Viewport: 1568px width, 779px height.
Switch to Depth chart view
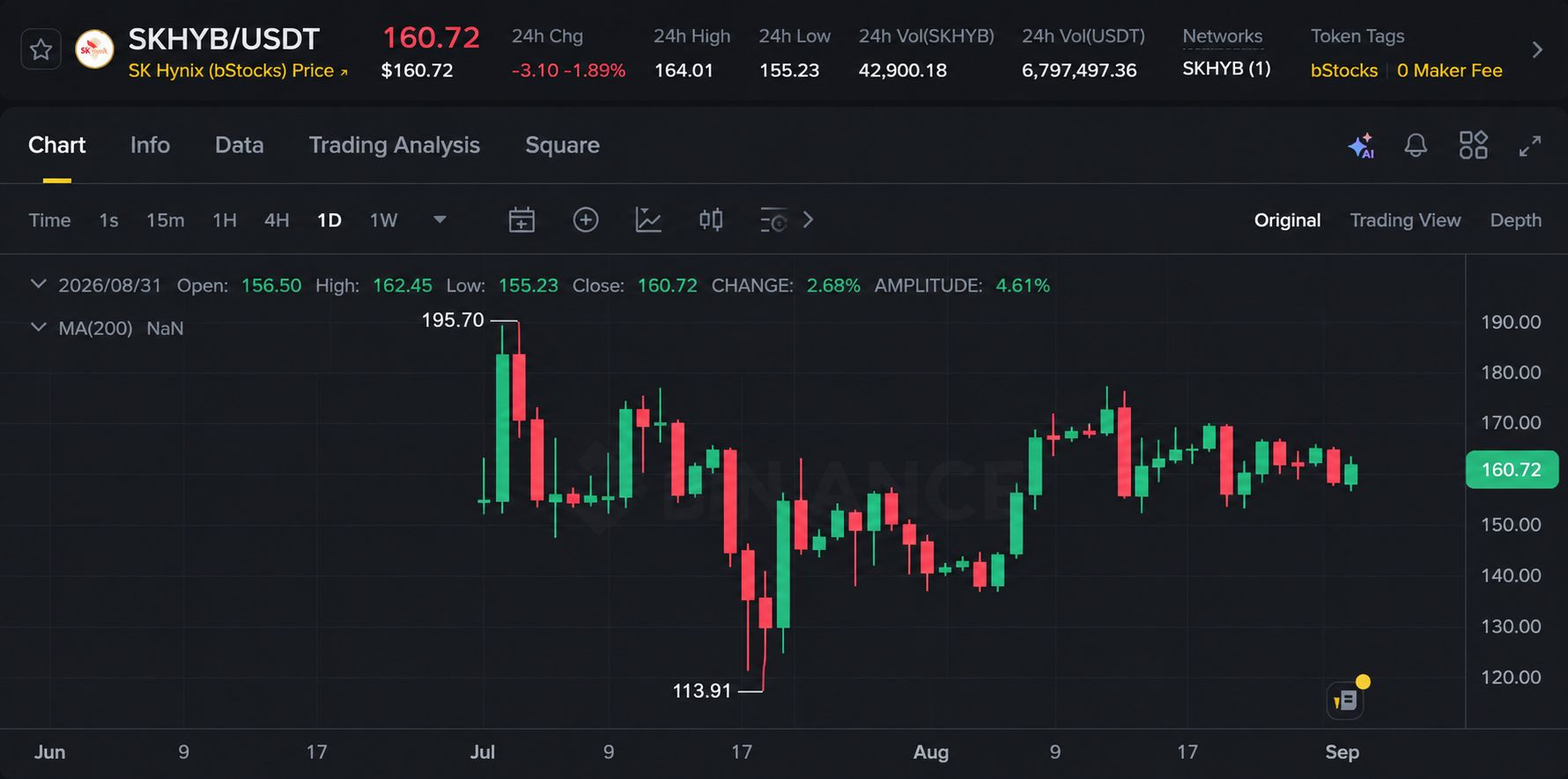[1515, 220]
